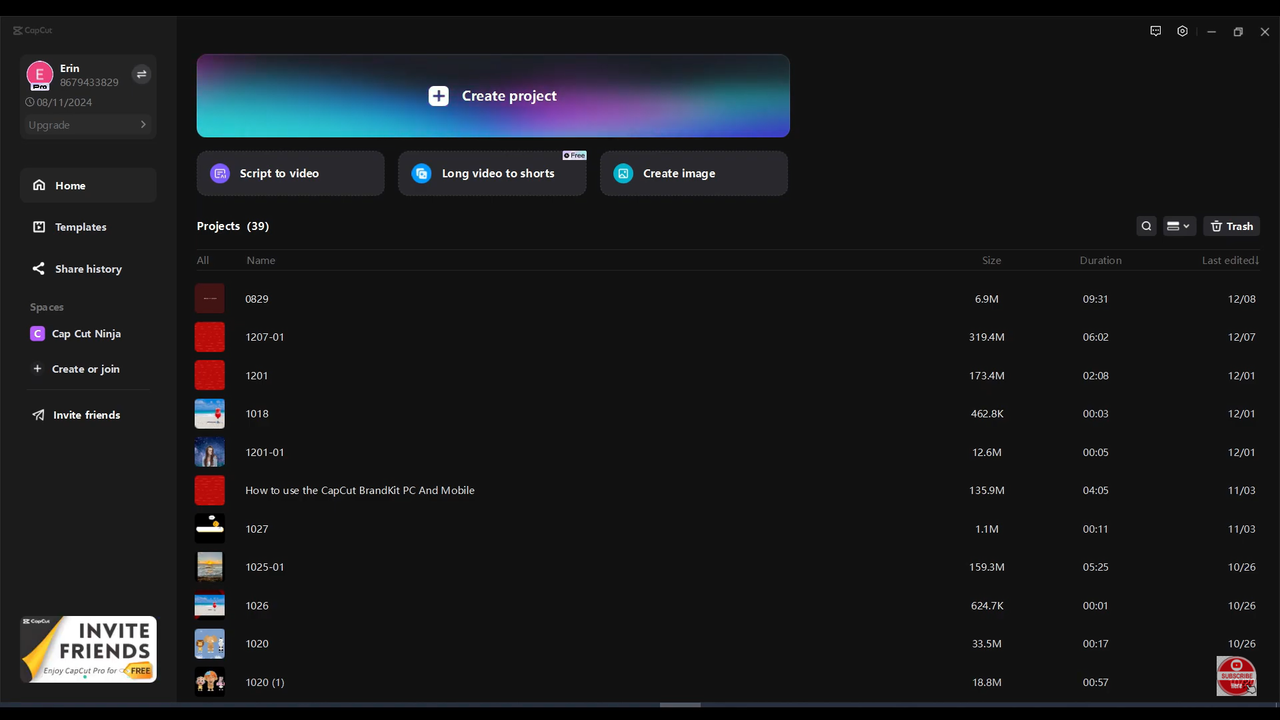Click the account switch icon next to Erin
1280x720 pixels.
point(141,74)
